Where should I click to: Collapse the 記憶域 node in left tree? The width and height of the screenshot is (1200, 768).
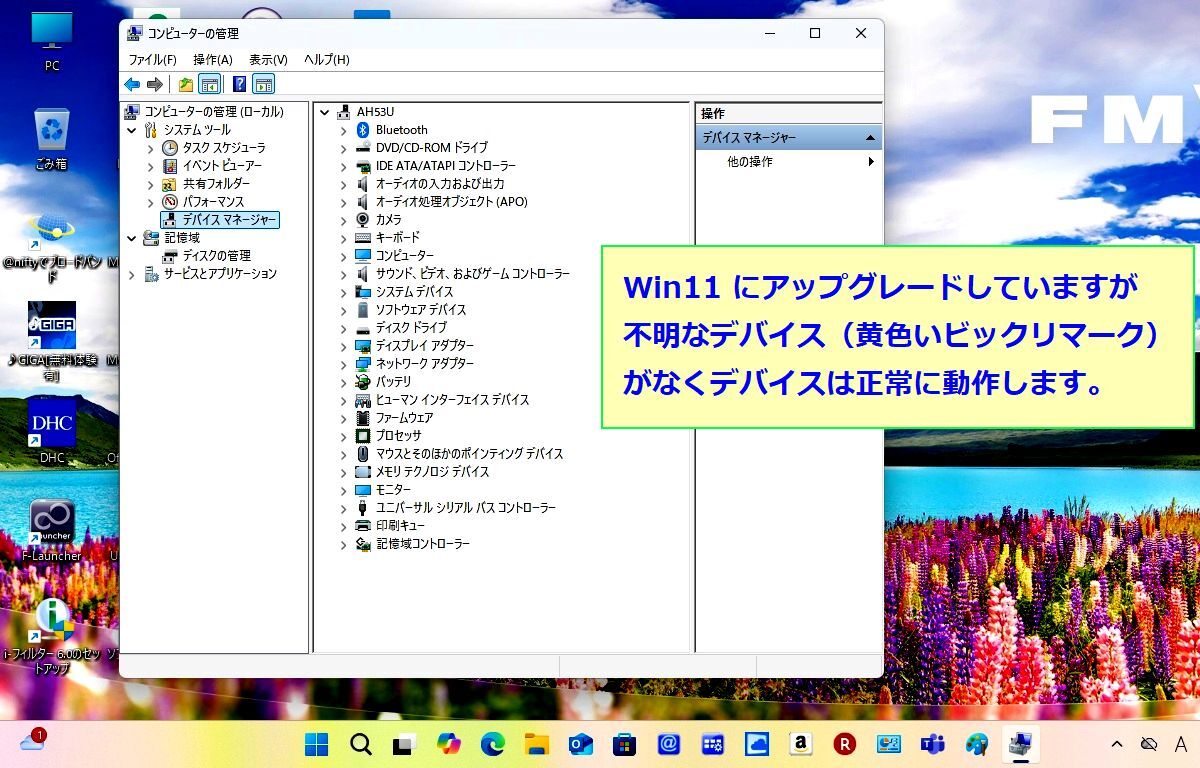[131, 238]
